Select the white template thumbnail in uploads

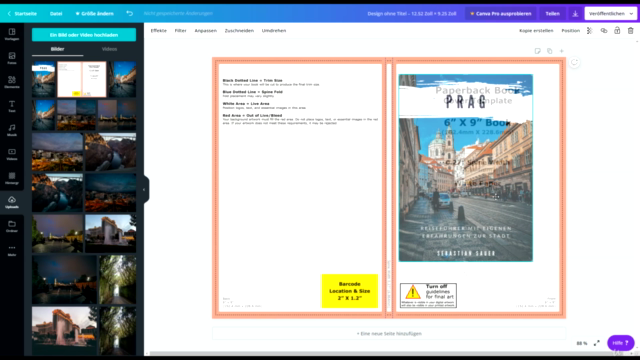pos(82,79)
